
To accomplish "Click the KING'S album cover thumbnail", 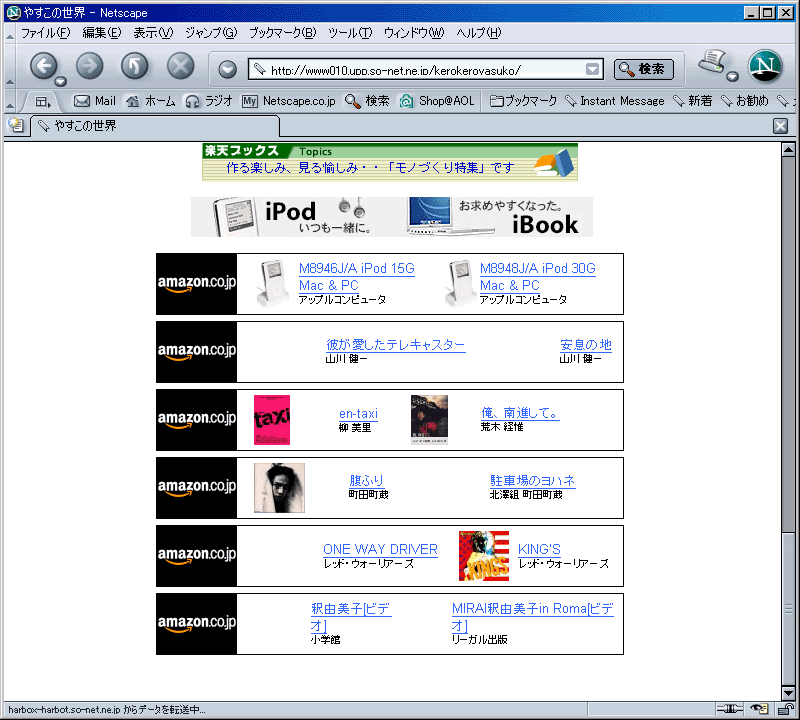I will click(484, 556).
